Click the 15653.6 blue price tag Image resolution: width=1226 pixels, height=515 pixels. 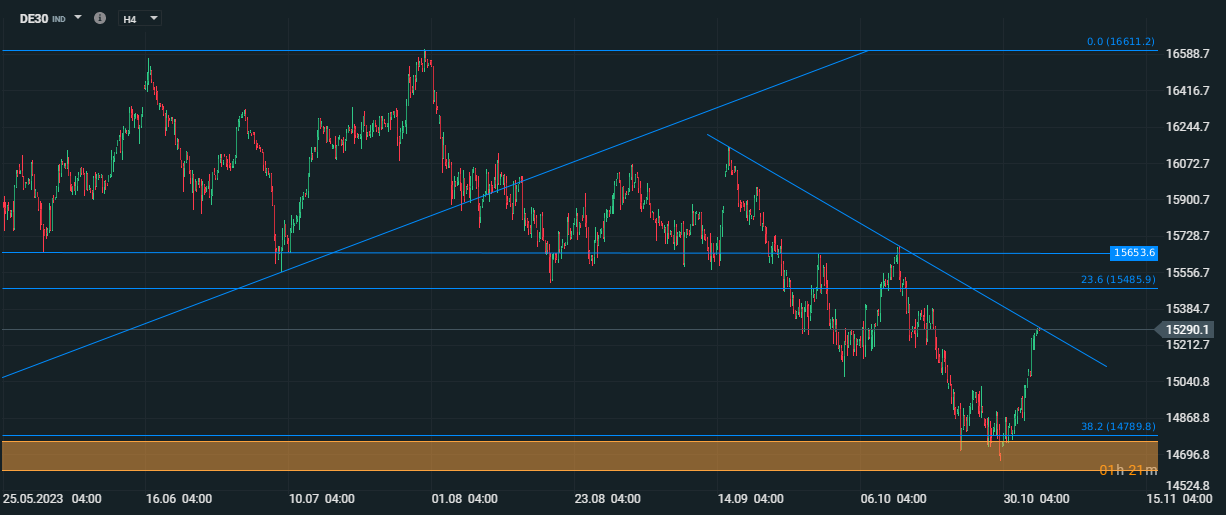pyautogui.click(x=1135, y=253)
